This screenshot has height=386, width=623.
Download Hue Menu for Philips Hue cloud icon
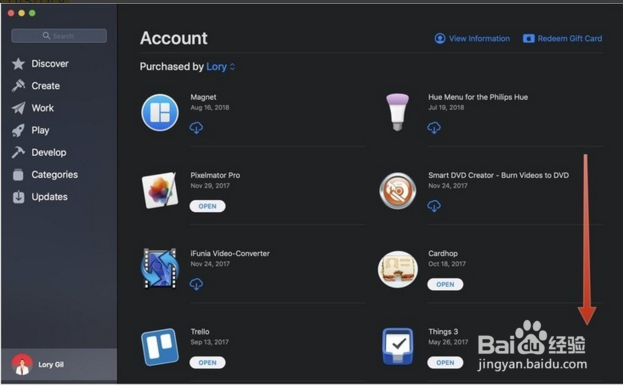click(434, 128)
